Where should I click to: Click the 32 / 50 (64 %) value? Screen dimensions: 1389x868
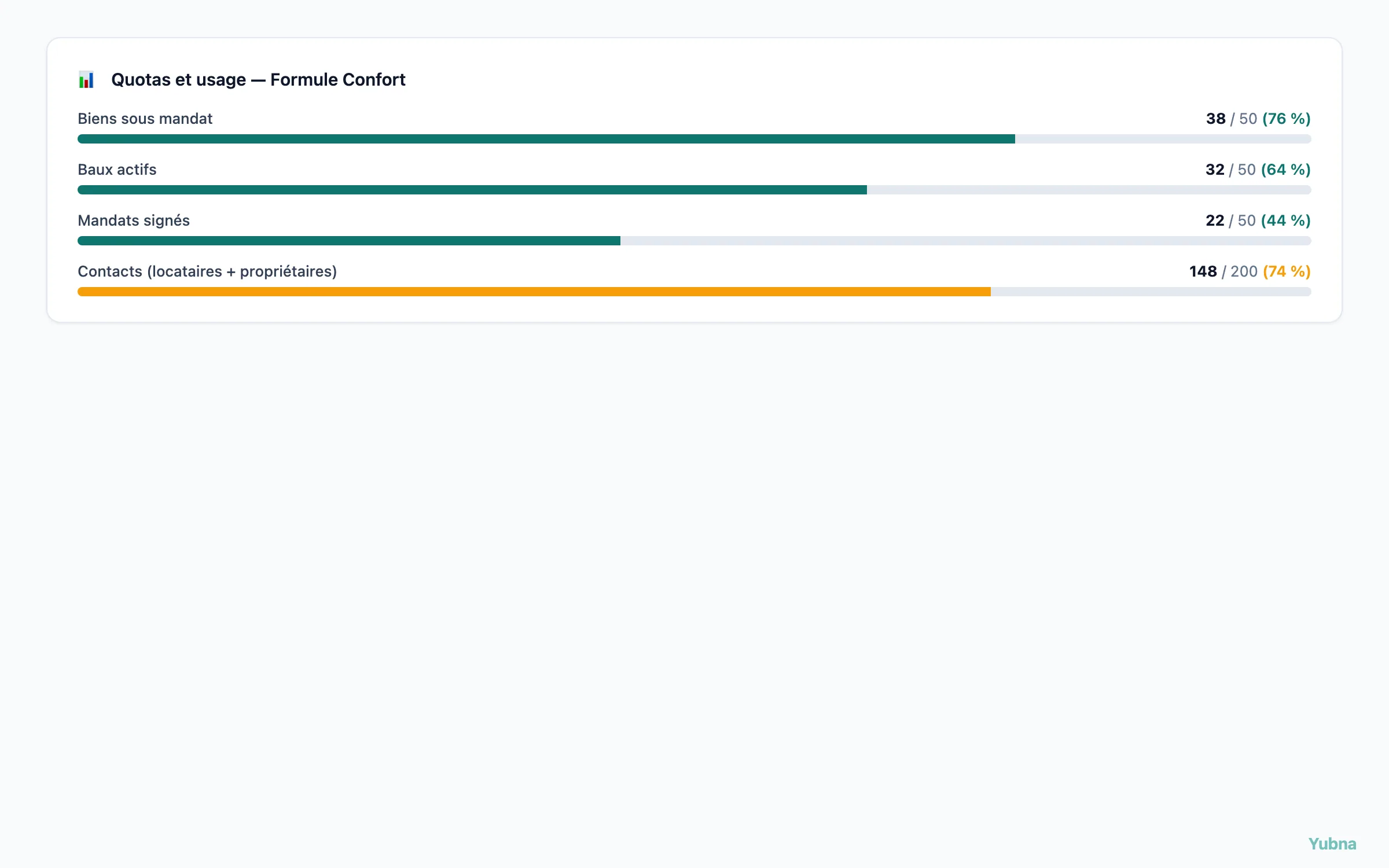tap(1258, 170)
